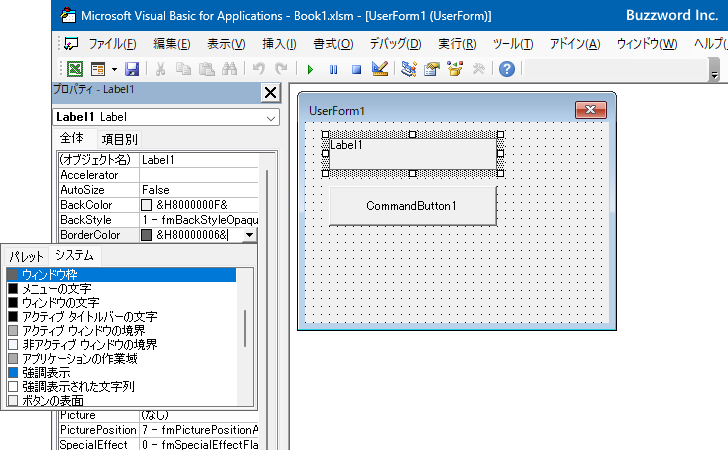Close the Properties panel with X

[x=270, y=92]
